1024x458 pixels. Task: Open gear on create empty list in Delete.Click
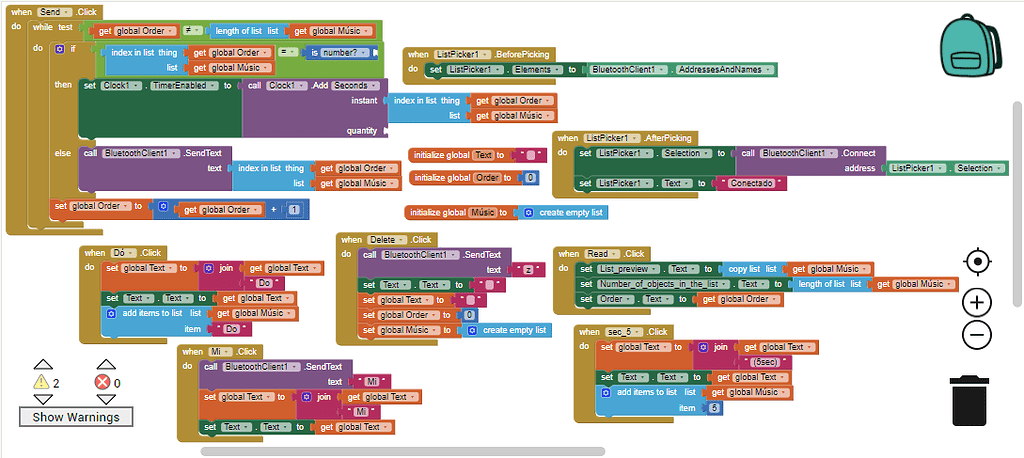[472, 331]
